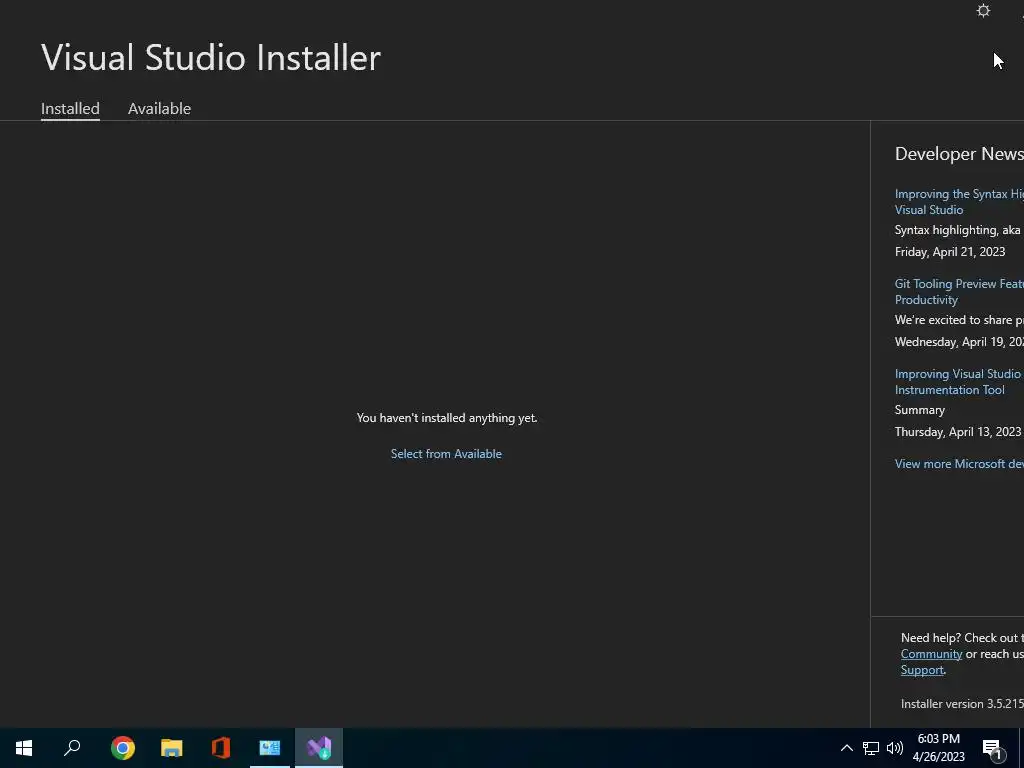The width and height of the screenshot is (1024, 768).
Task: Launch Google Chrome from the taskbar
Action: pyautogui.click(x=123, y=748)
